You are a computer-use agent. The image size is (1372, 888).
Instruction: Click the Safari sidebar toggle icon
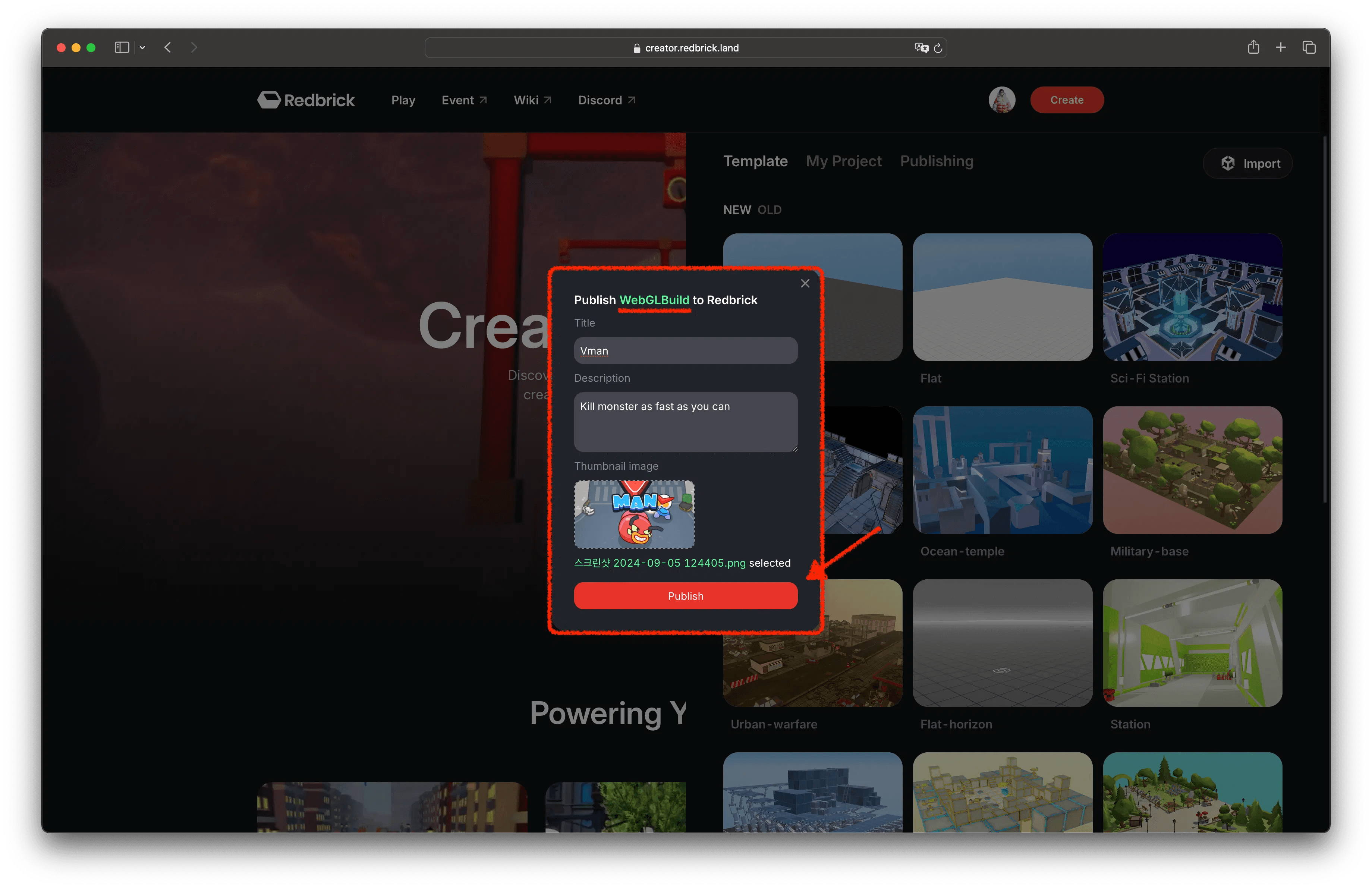point(122,48)
